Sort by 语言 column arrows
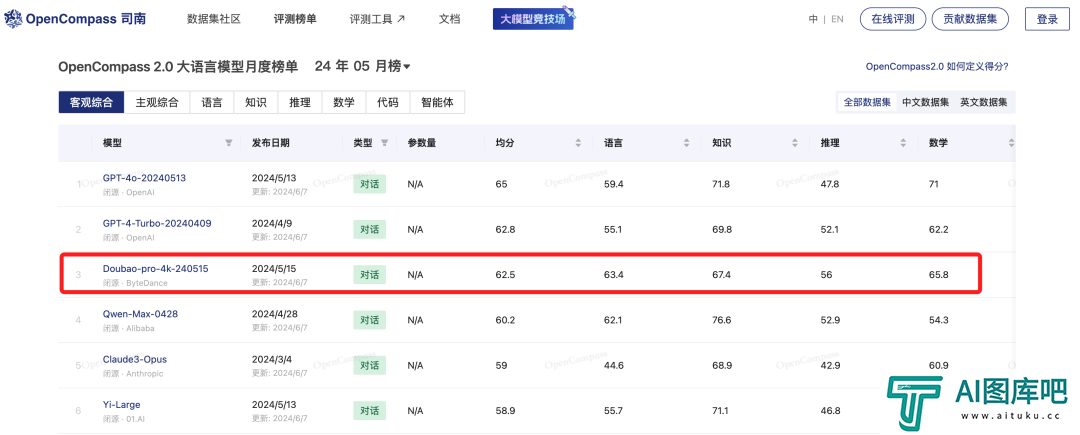This screenshot has width=1080, height=435. [687, 143]
